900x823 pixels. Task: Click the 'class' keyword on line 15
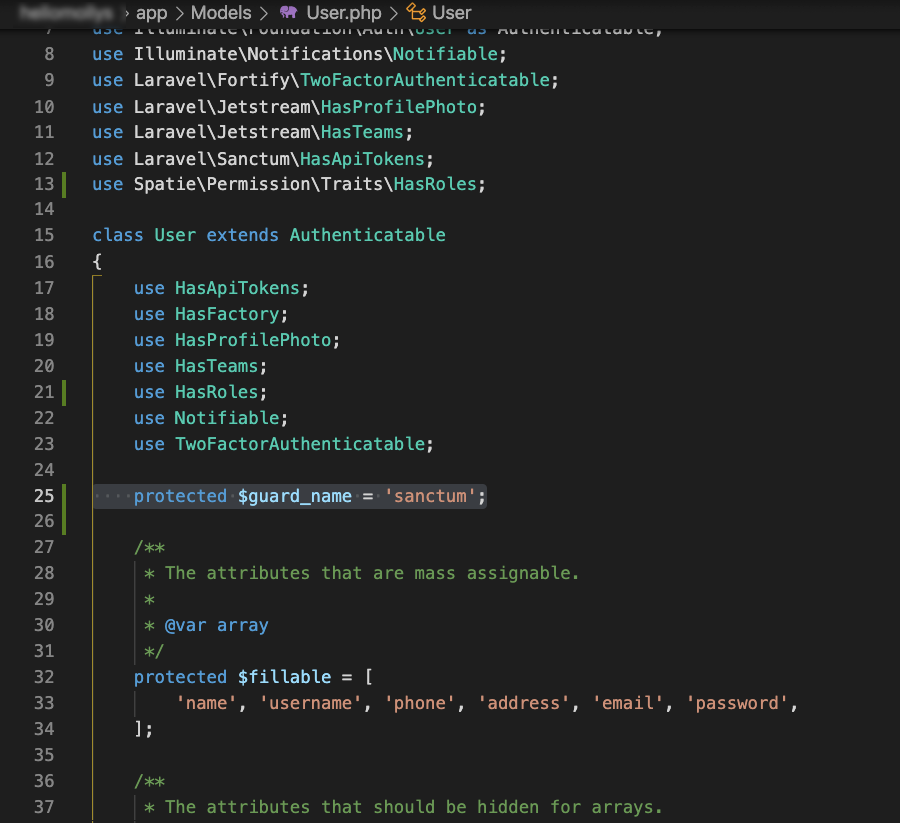pyautogui.click(x=118, y=235)
